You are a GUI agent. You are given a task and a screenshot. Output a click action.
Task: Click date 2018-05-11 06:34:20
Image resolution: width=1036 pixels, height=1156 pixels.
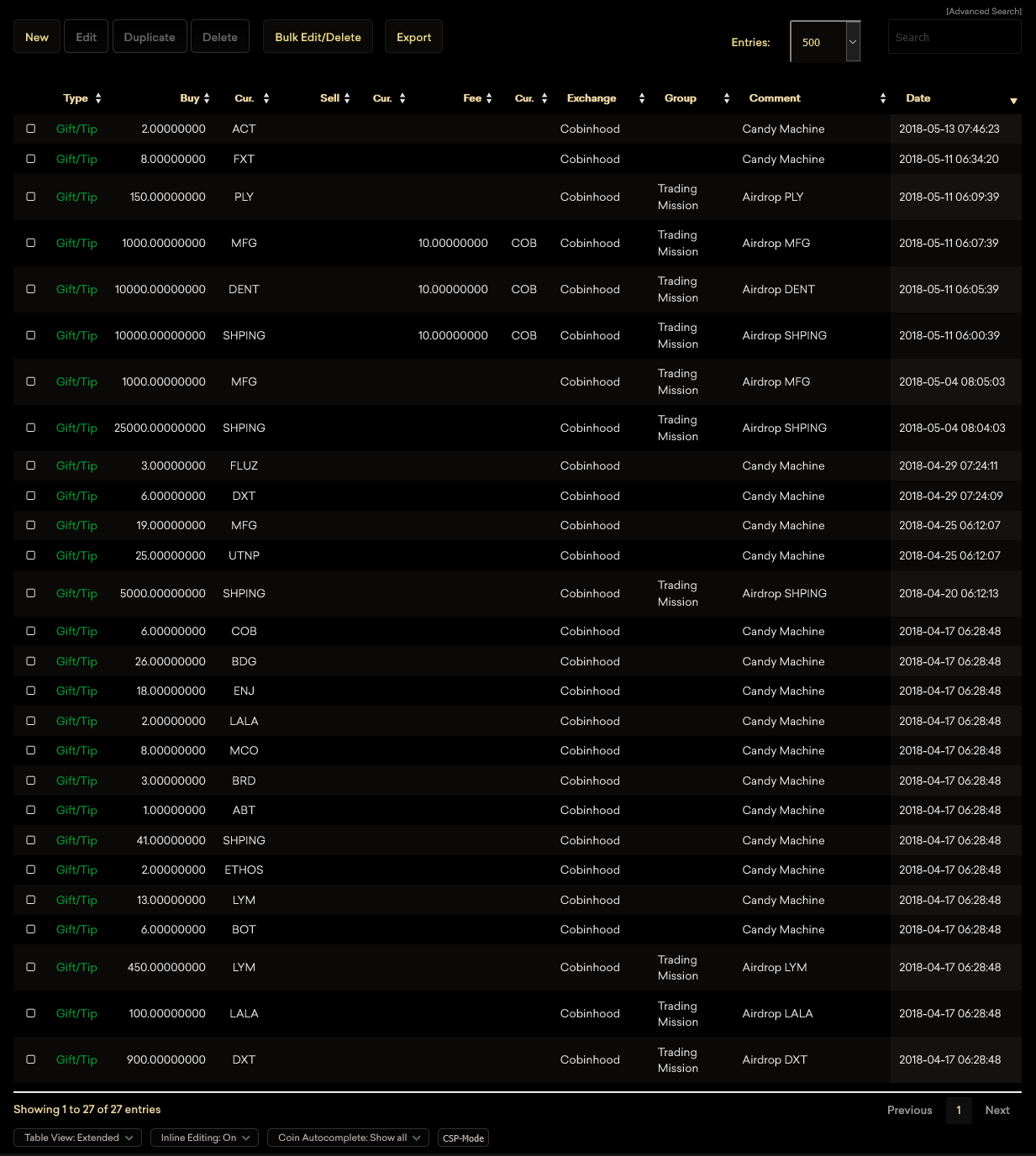pos(949,159)
